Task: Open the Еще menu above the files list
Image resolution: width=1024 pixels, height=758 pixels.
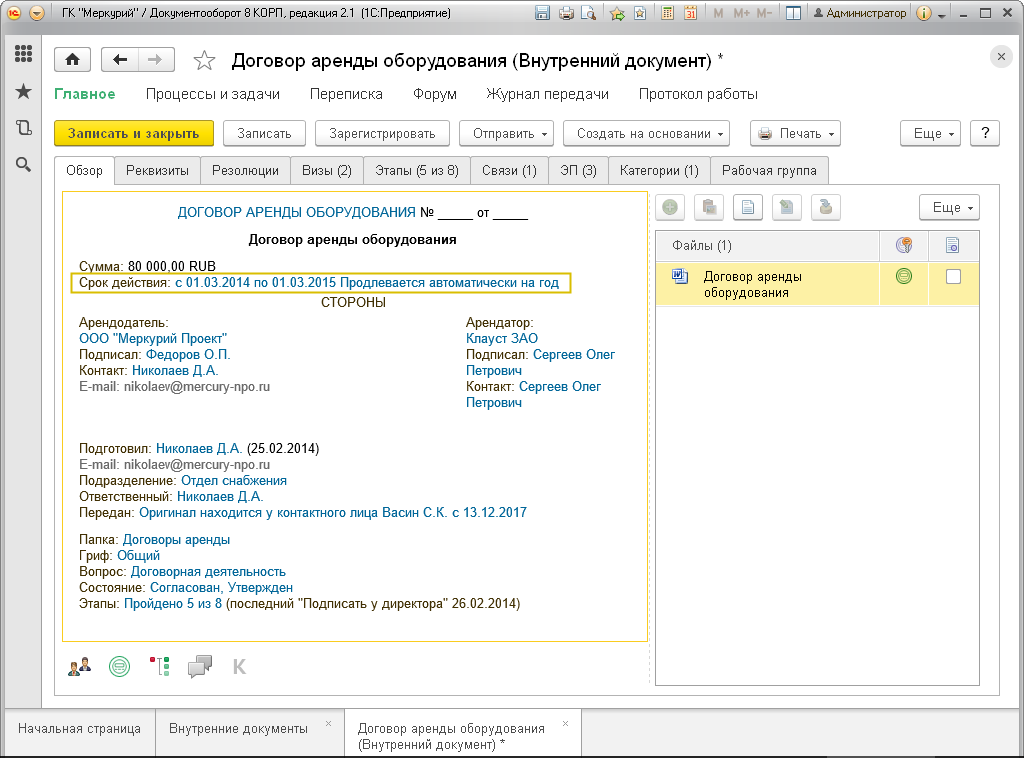Action: point(949,208)
